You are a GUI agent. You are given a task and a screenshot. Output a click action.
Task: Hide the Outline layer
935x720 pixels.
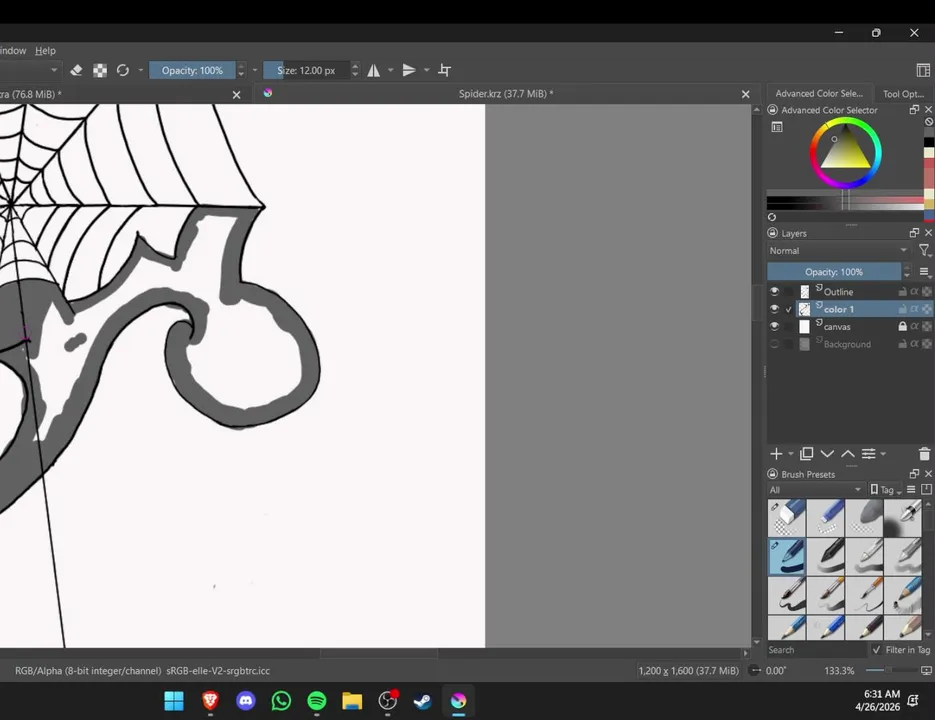pyautogui.click(x=774, y=292)
